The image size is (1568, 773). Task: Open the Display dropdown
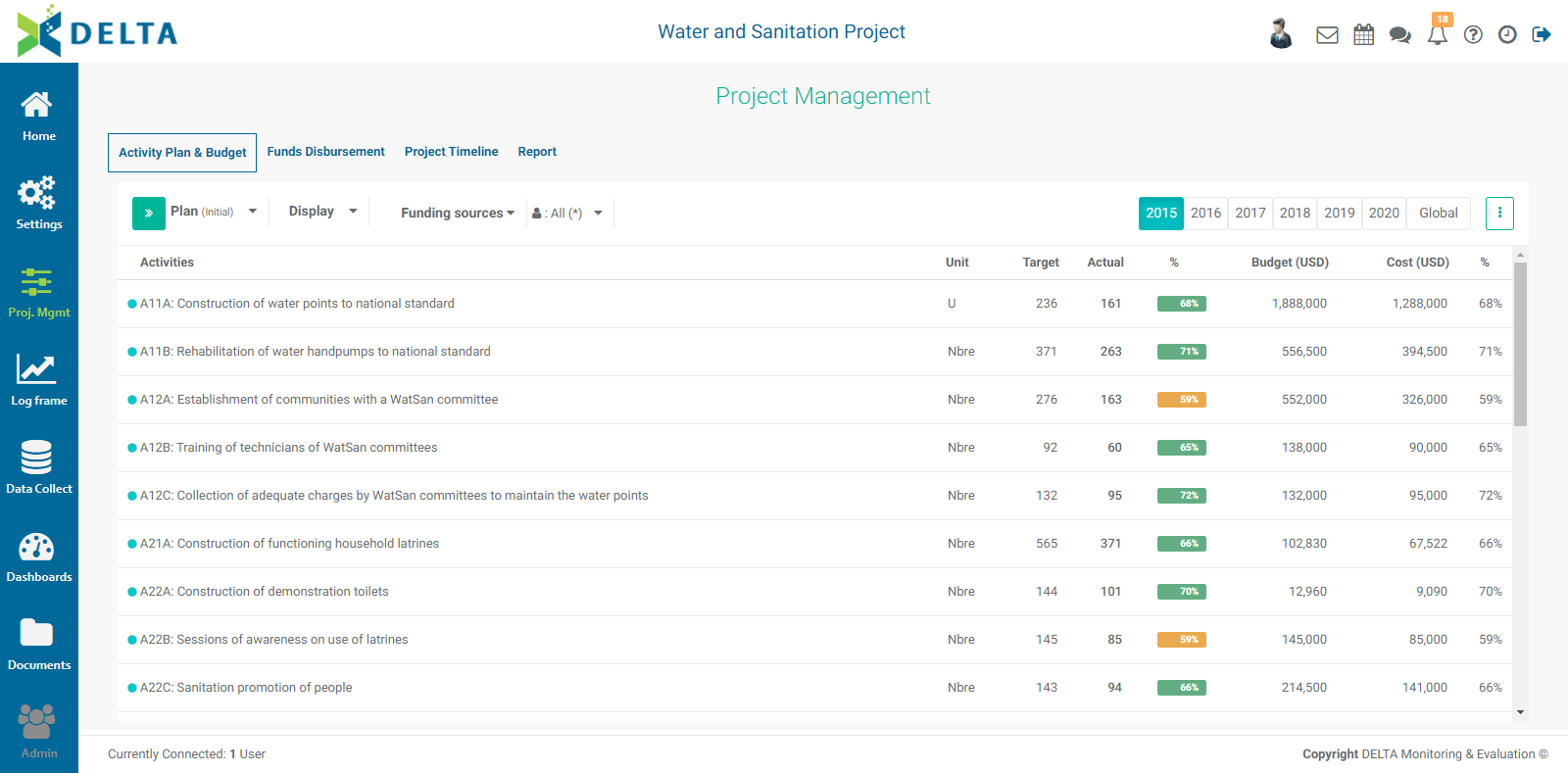[322, 212]
